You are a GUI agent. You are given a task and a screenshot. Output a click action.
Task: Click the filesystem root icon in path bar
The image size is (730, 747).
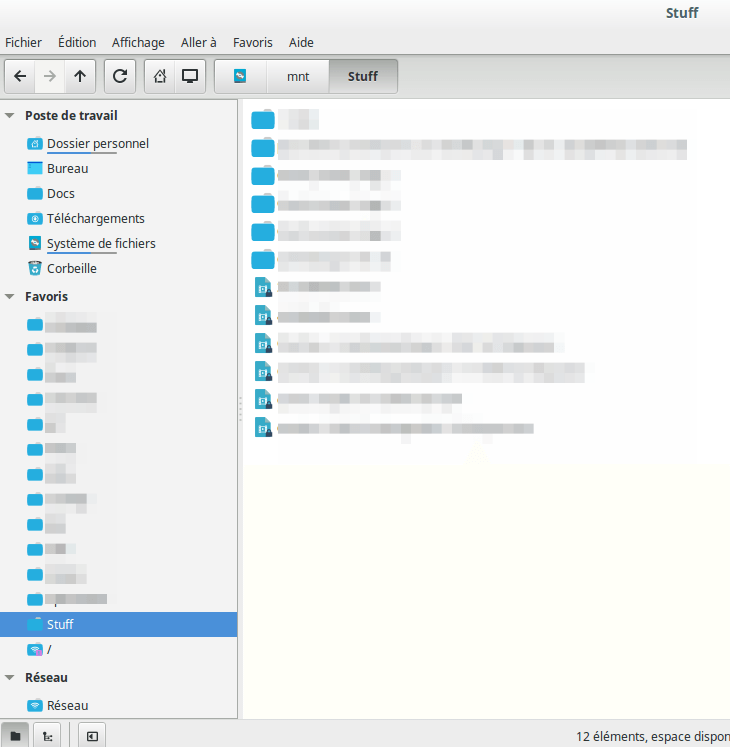pyautogui.click(x=240, y=76)
